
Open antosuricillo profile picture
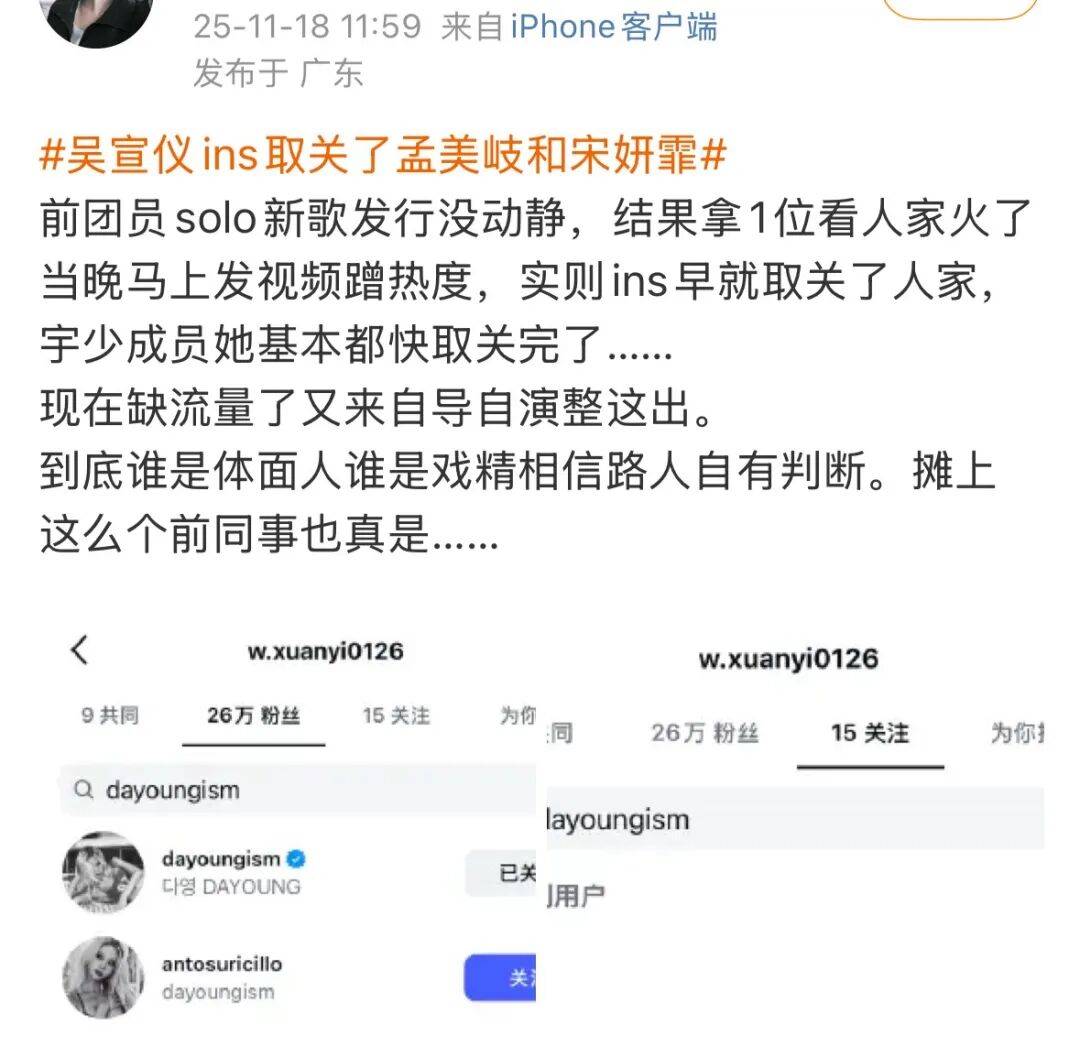click(103, 976)
